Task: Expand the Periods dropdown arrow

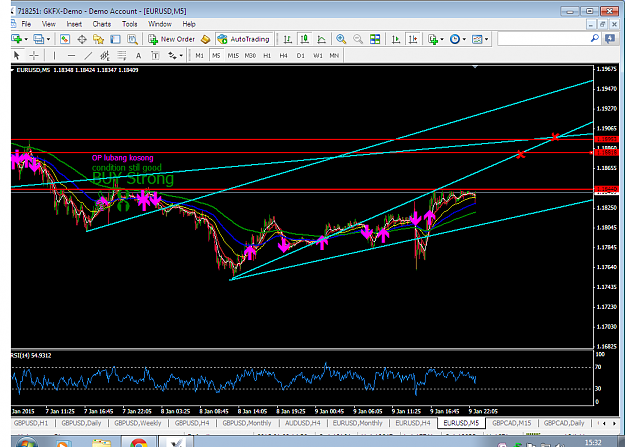Action: pyautogui.click(x=464, y=39)
